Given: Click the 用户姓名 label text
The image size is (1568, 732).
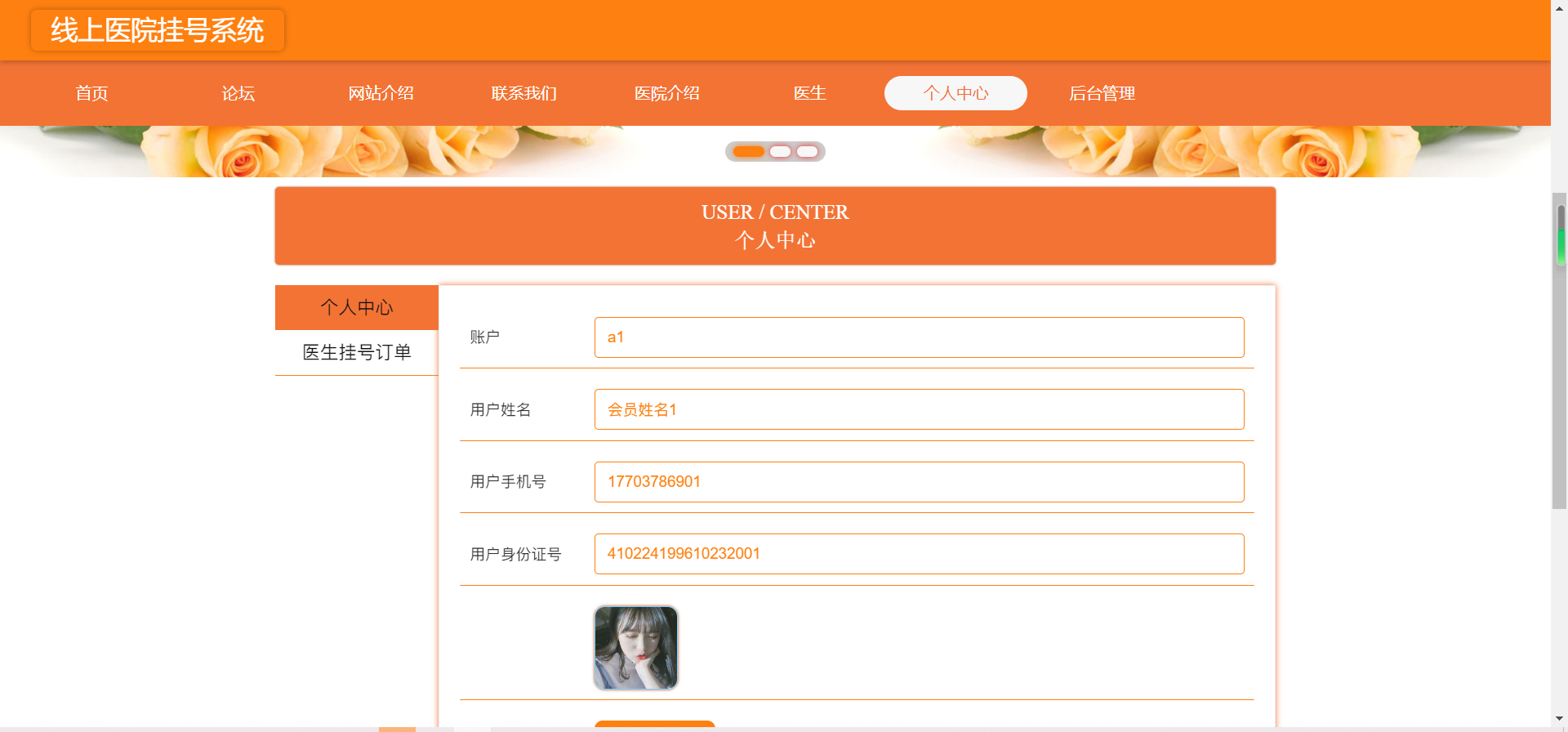Looking at the screenshot, I should coord(501,410).
